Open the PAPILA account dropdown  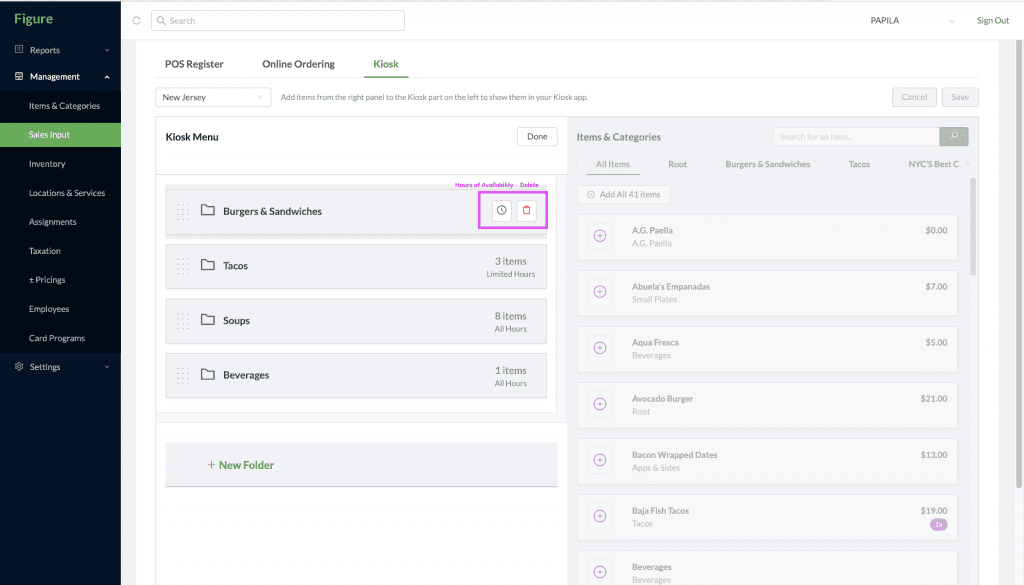[x=912, y=21]
